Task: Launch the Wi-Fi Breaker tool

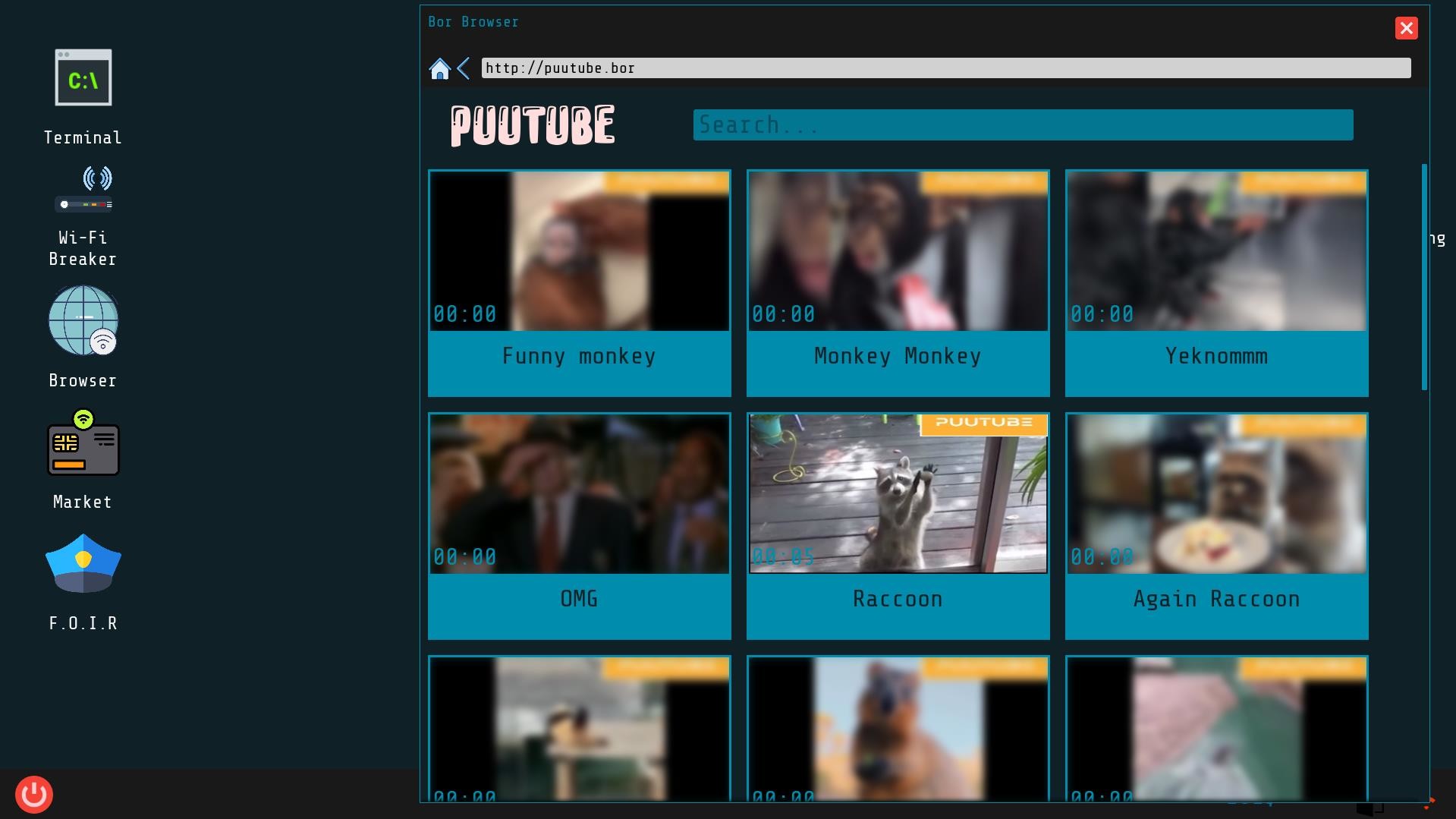Action: [83, 187]
